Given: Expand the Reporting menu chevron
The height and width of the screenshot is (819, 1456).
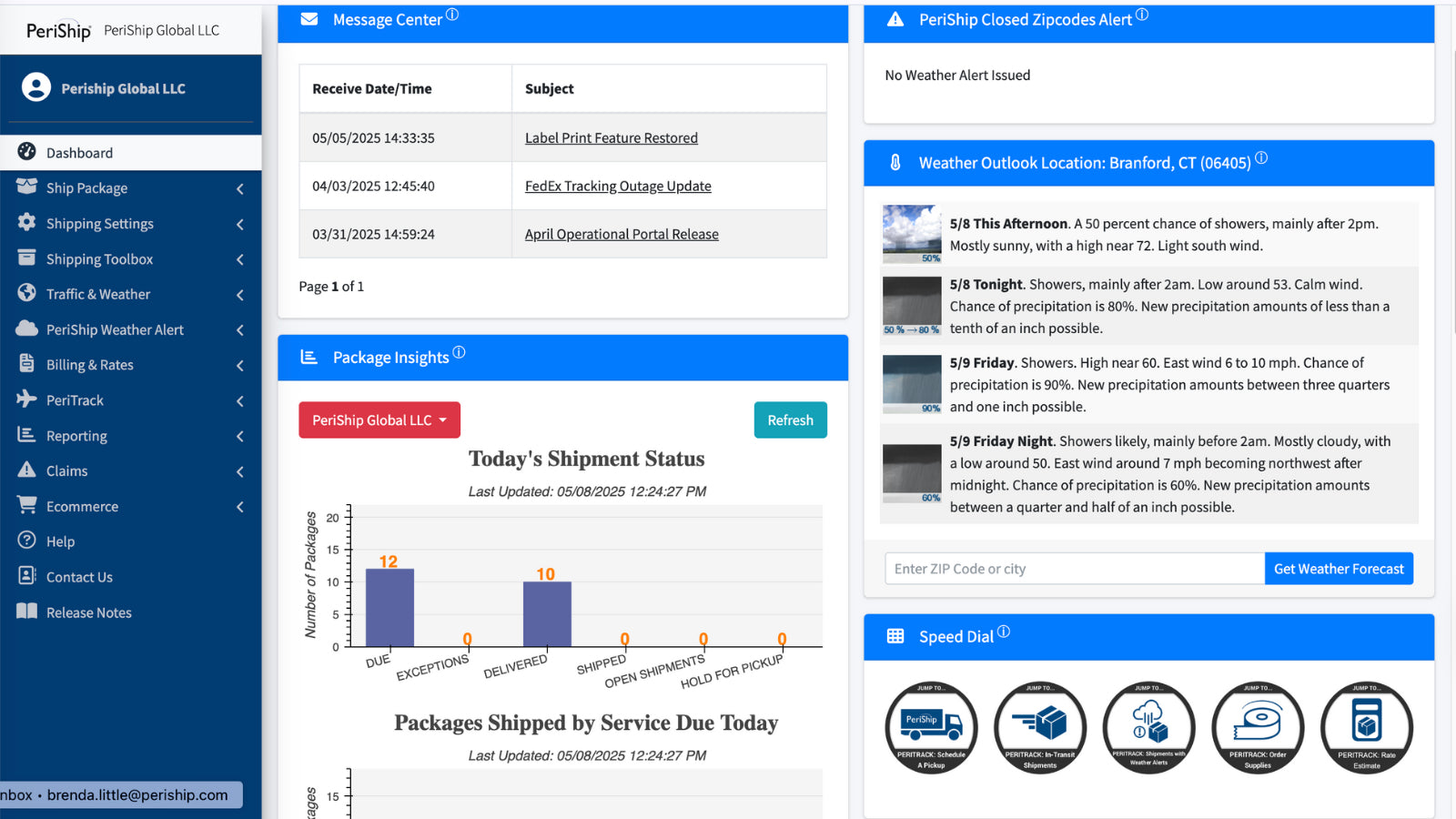Looking at the screenshot, I should pos(240,437).
